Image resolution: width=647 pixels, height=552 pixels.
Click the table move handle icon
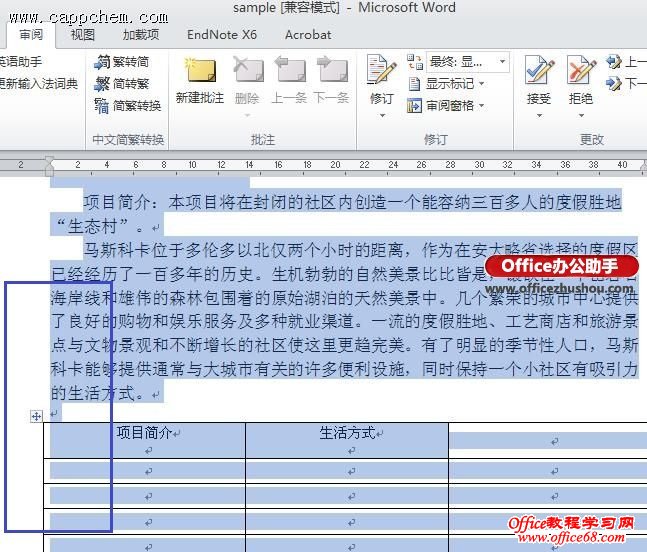click(x=36, y=416)
